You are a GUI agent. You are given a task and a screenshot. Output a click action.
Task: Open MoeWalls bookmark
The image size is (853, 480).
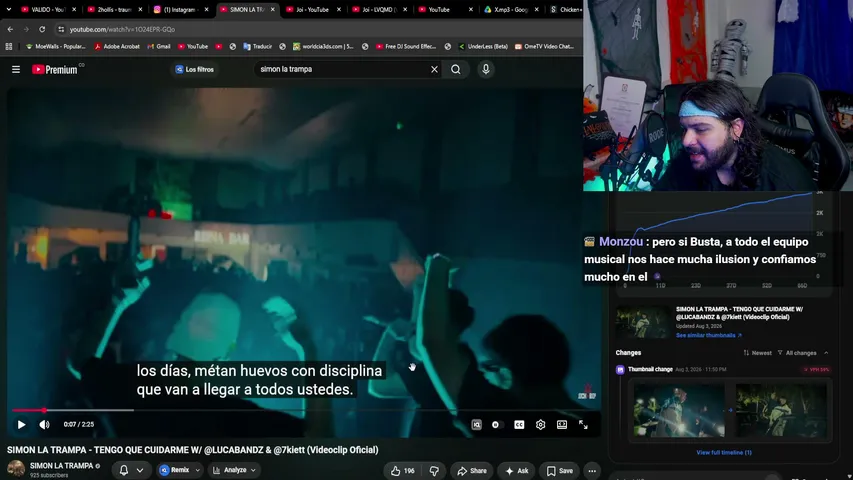click(x=55, y=47)
